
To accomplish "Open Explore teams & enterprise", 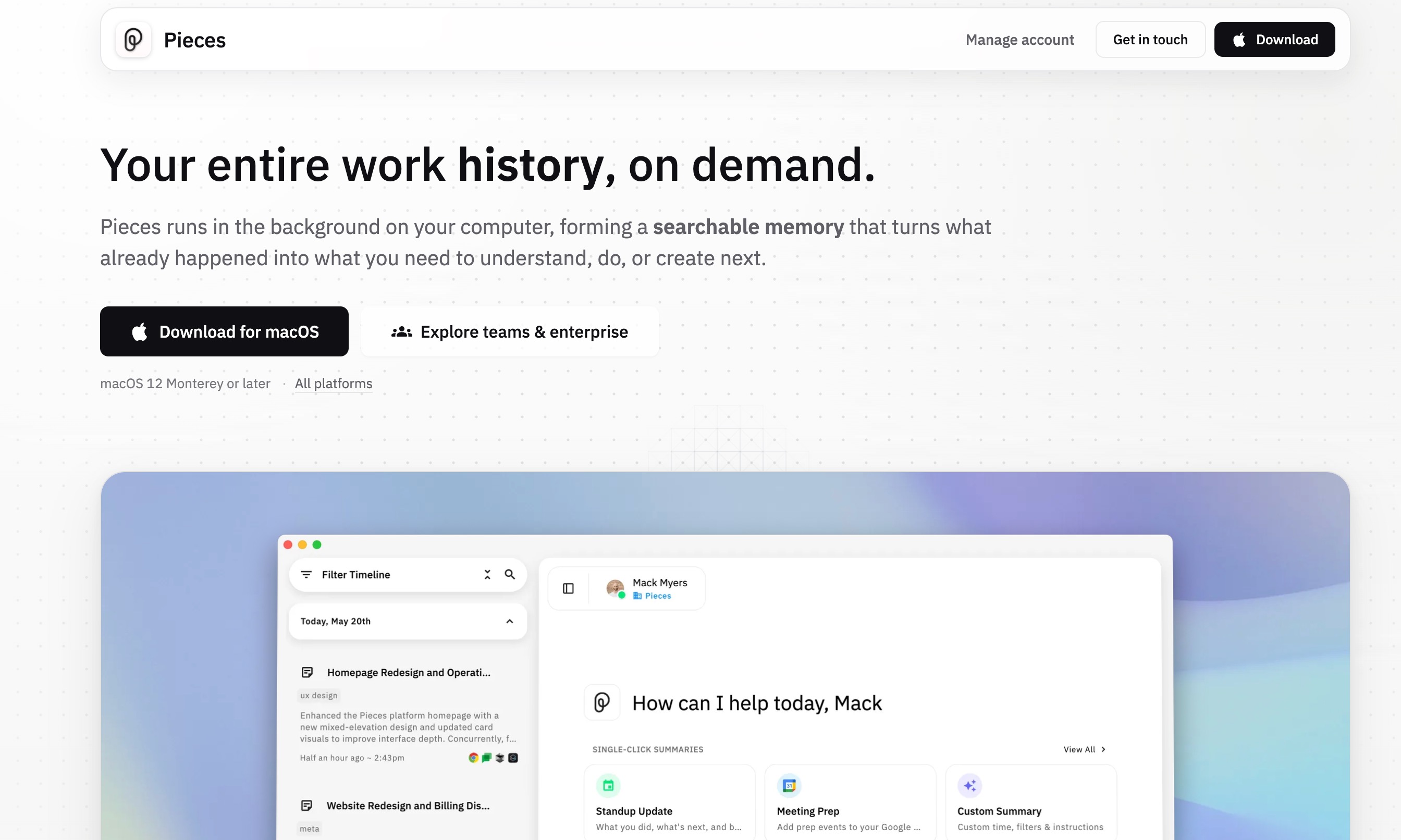I will [x=509, y=331].
